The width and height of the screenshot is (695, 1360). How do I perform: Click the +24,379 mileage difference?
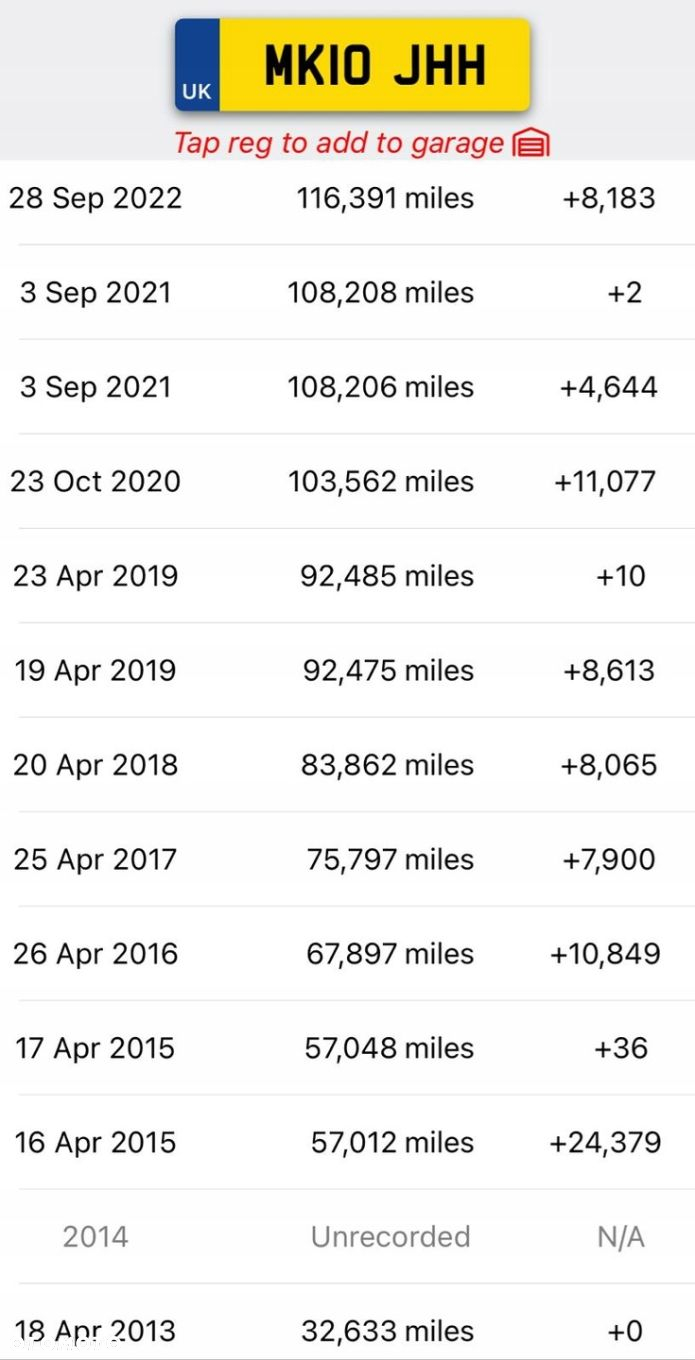click(x=606, y=1142)
